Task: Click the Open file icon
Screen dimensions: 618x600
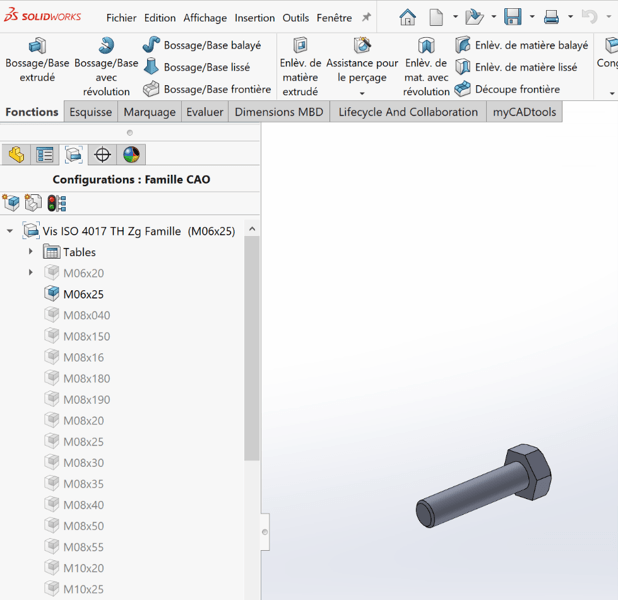Action: click(474, 17)
